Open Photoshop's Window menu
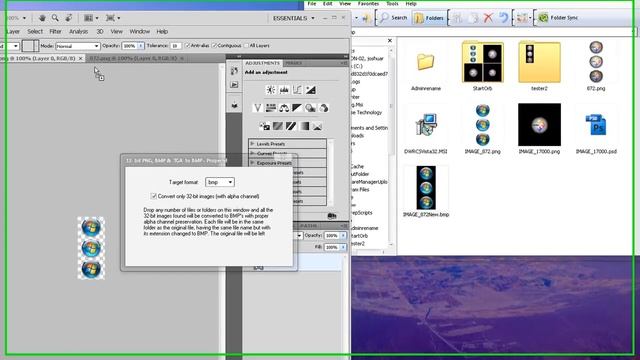 [x=140, y=31]
